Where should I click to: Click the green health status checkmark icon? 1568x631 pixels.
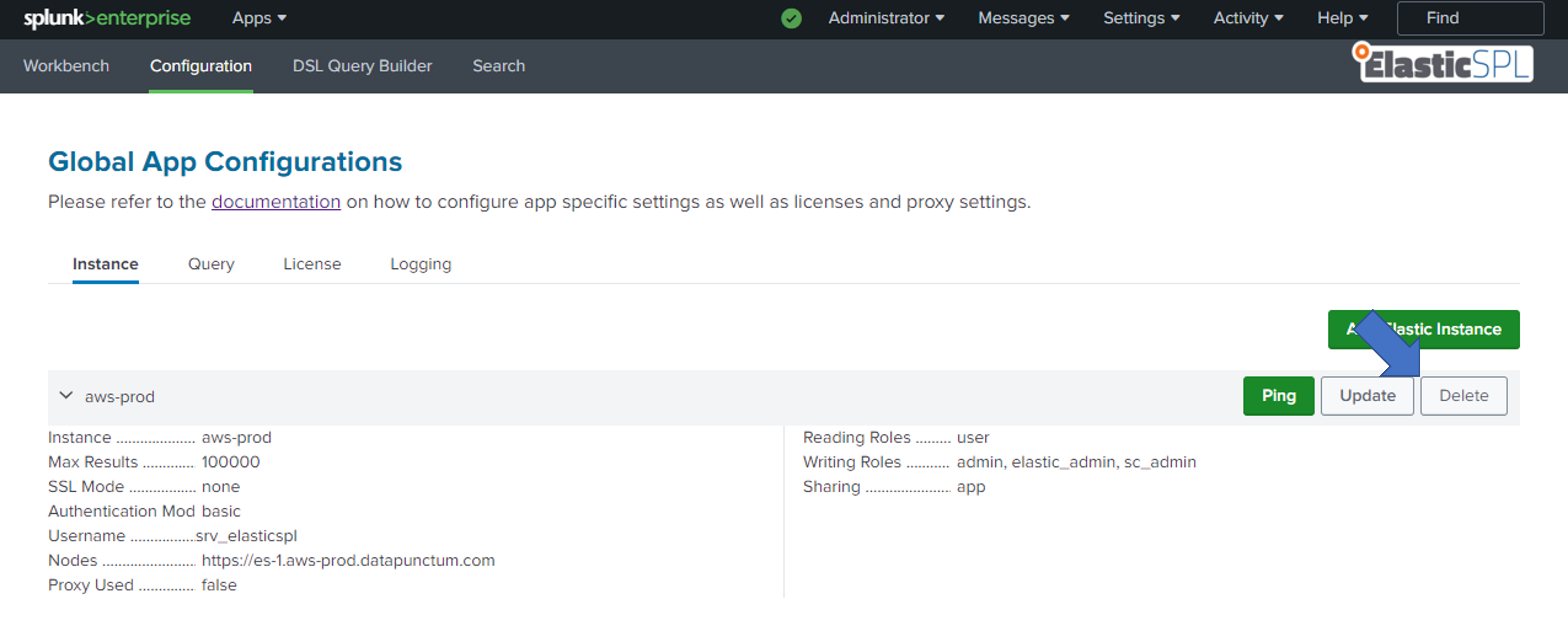[791, 18]
